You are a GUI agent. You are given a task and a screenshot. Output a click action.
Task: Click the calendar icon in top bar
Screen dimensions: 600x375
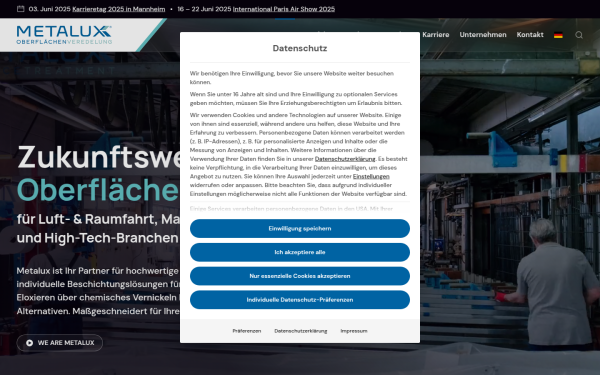21,9
